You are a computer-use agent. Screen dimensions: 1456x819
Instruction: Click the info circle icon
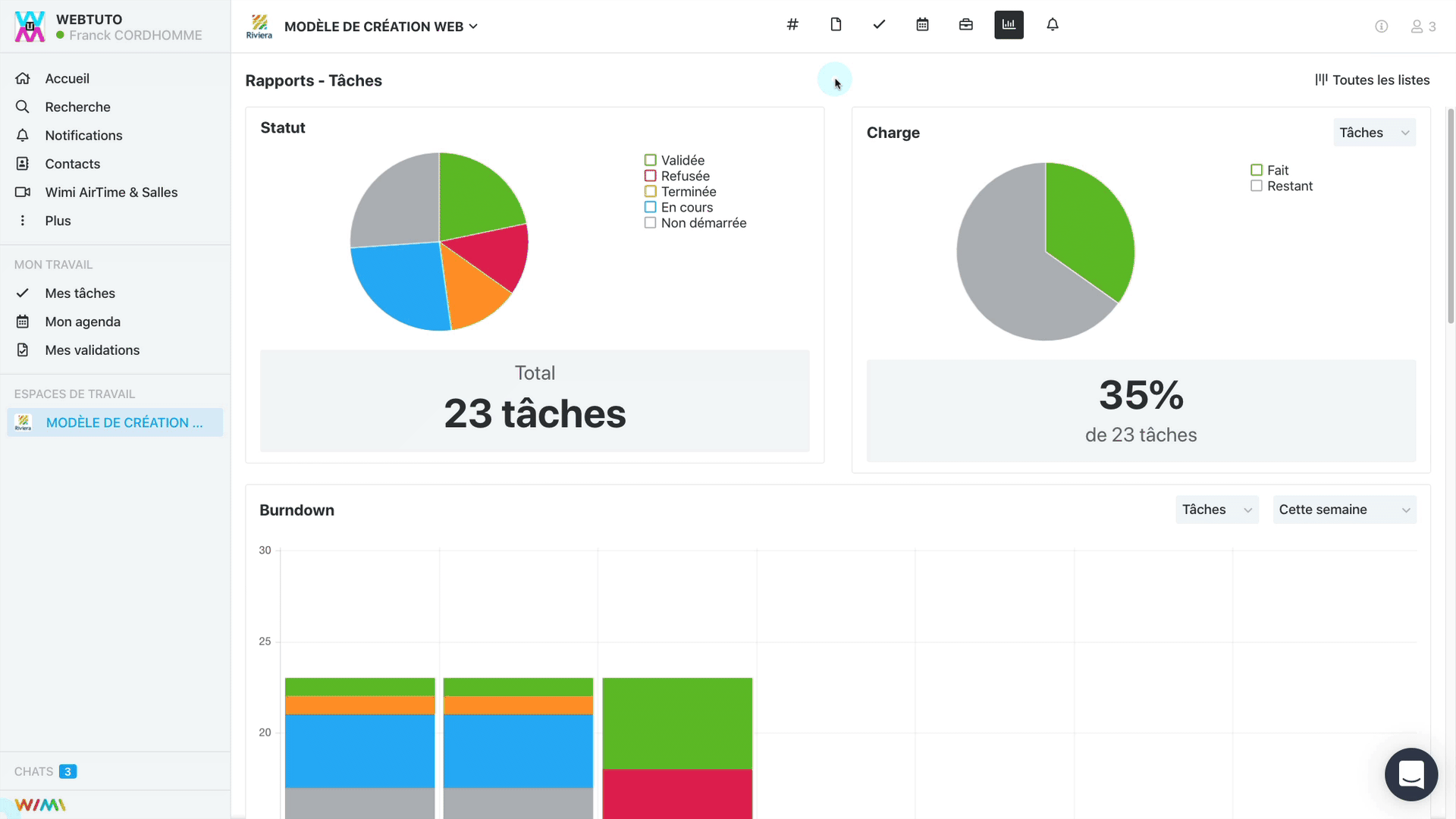point(1382,27)
